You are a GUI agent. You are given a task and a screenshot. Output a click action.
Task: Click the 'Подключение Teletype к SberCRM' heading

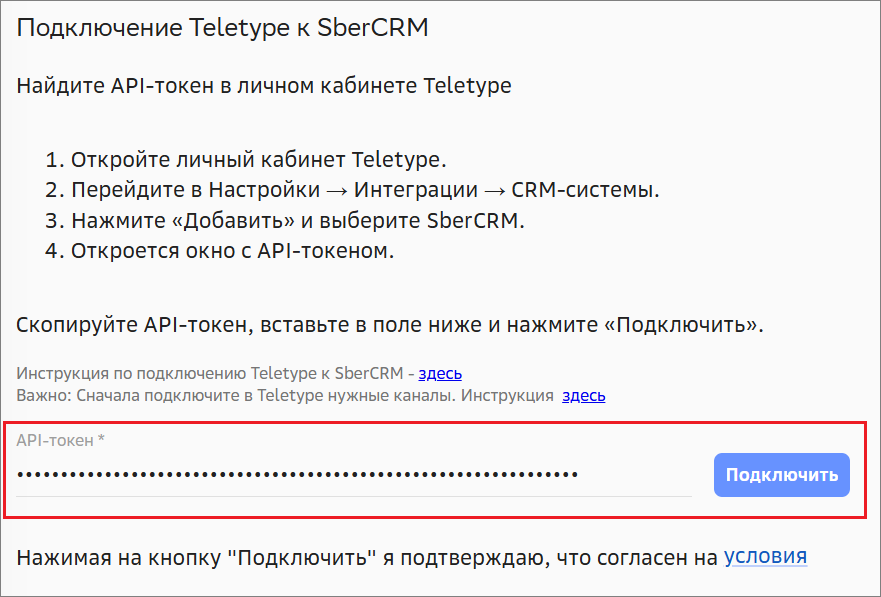(222, 27)
